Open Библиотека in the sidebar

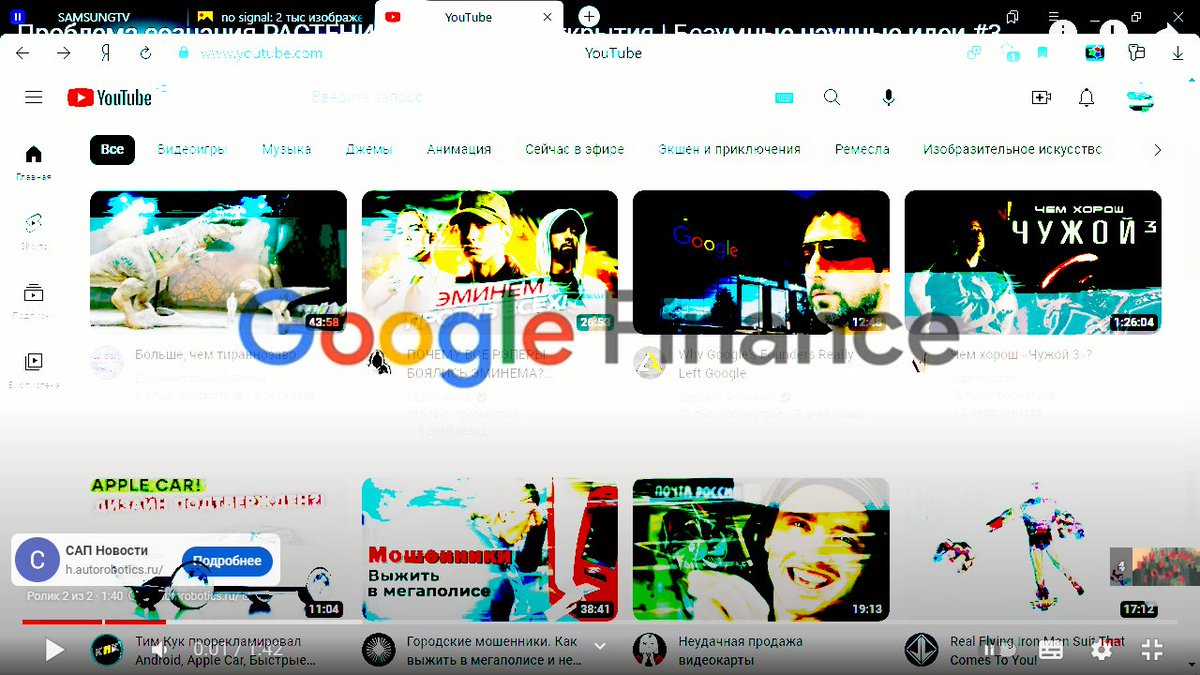(34, 369)
